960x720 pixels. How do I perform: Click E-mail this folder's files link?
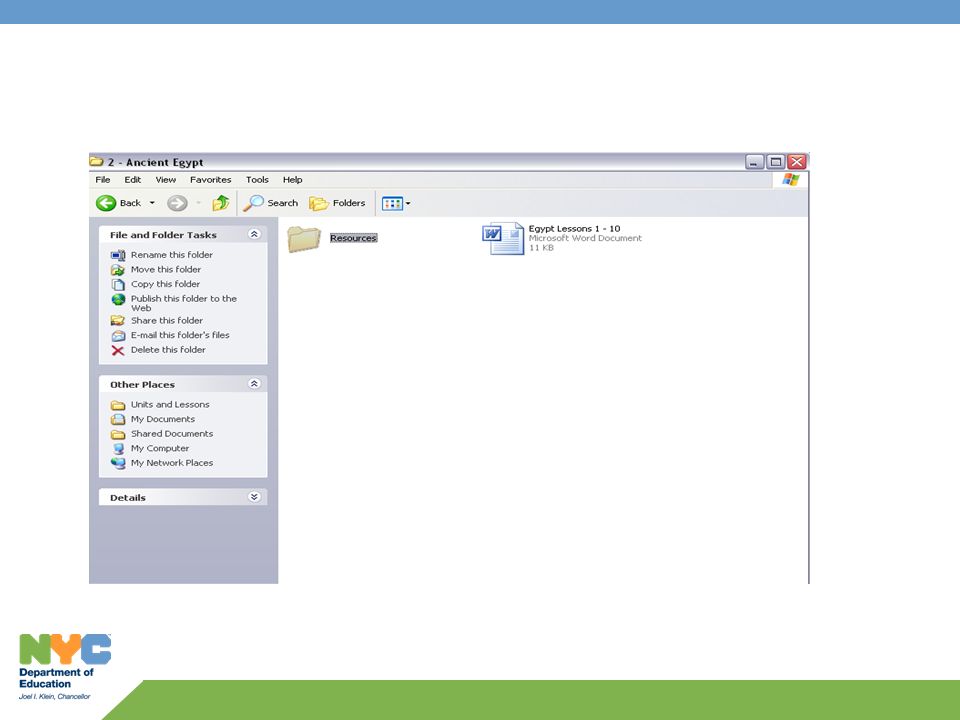tap(180, 335)
